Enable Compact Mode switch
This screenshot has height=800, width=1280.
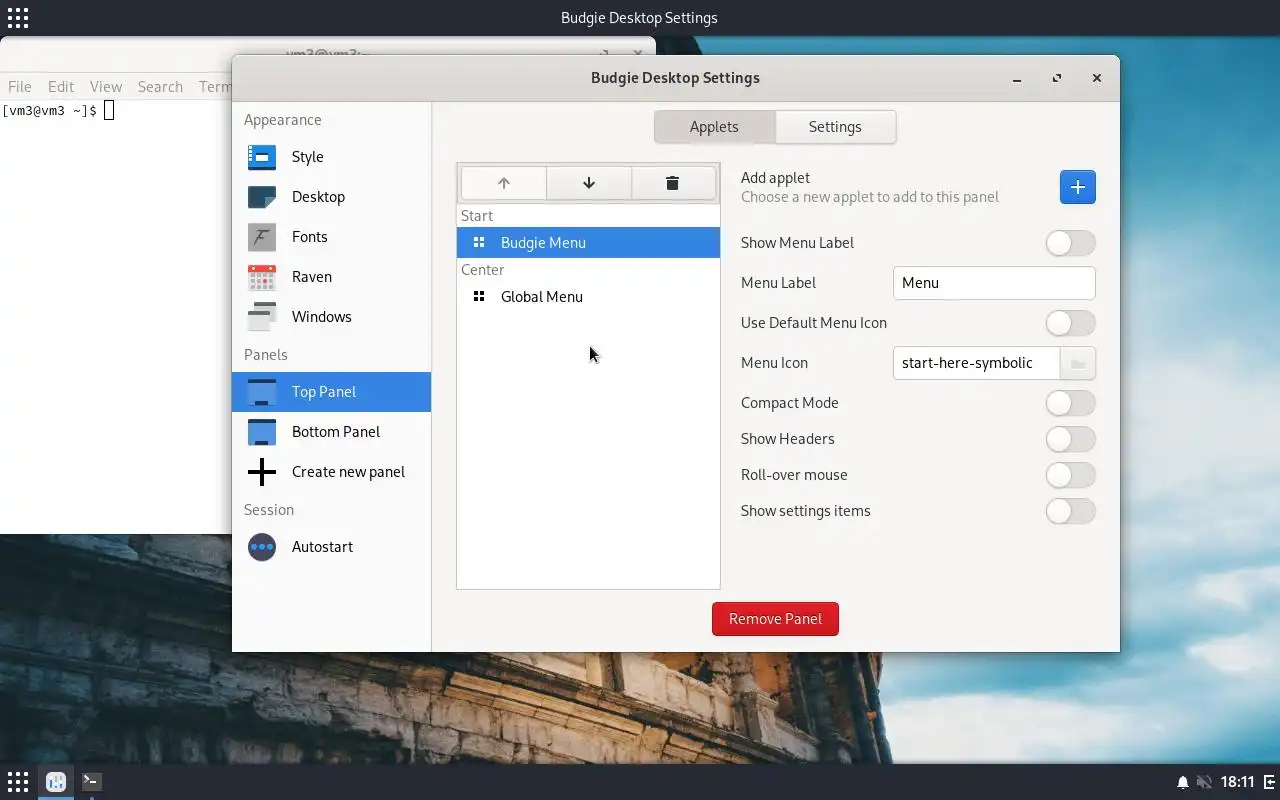[1070, 403]
